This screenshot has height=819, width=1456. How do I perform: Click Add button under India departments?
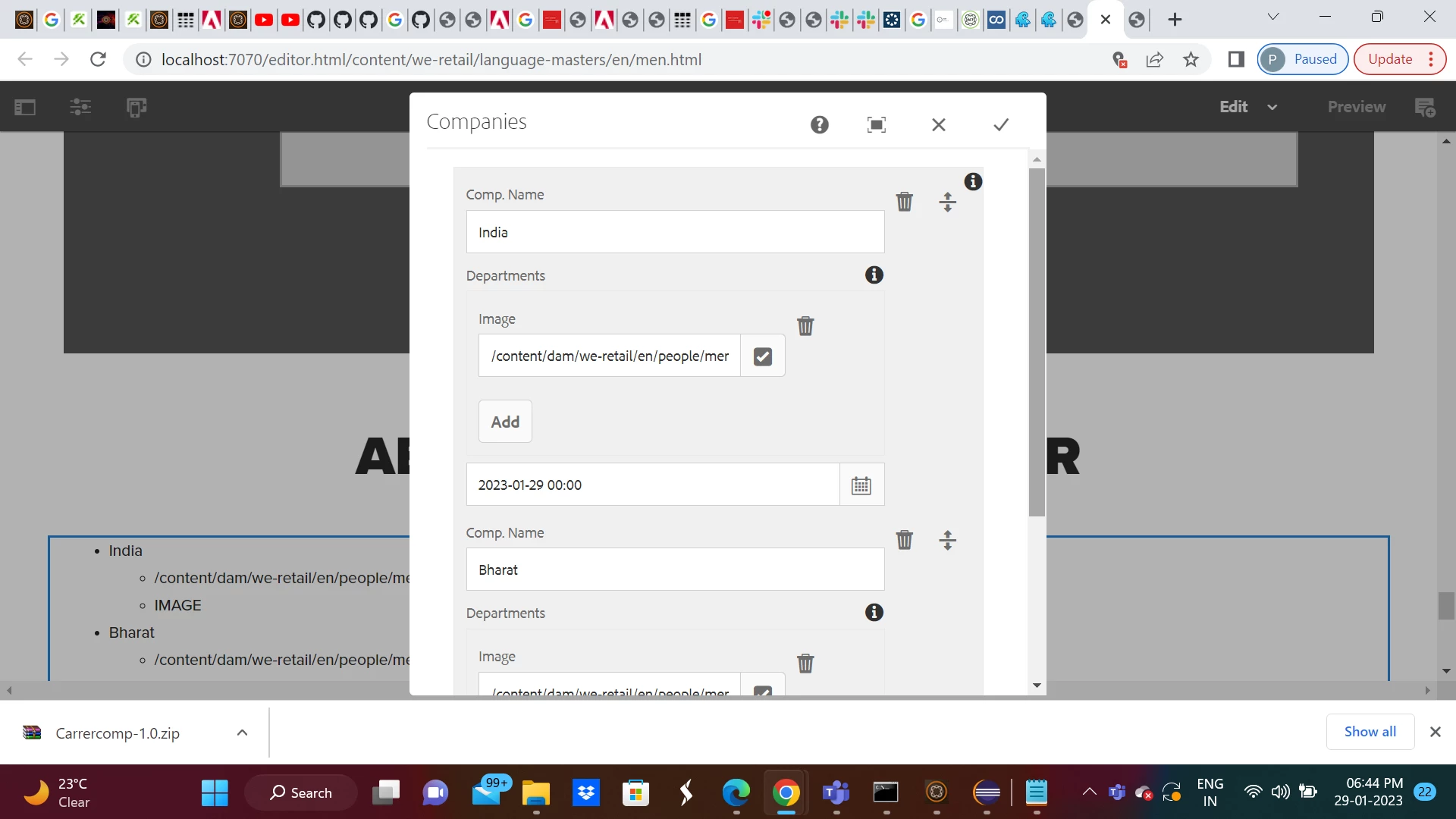(x=505, y=422)
